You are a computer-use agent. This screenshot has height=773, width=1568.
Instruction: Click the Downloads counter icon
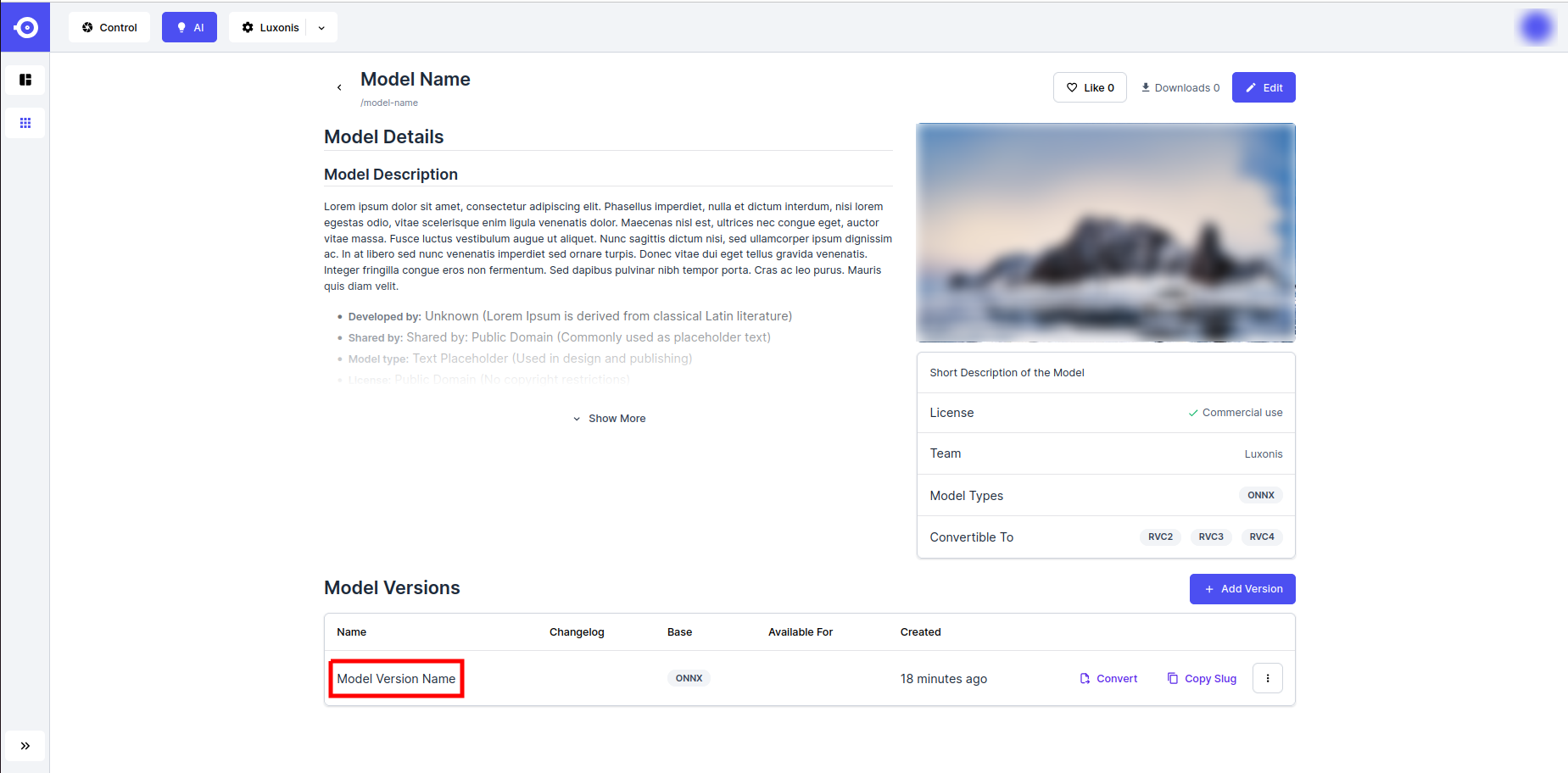click(x=1146, y=87)
